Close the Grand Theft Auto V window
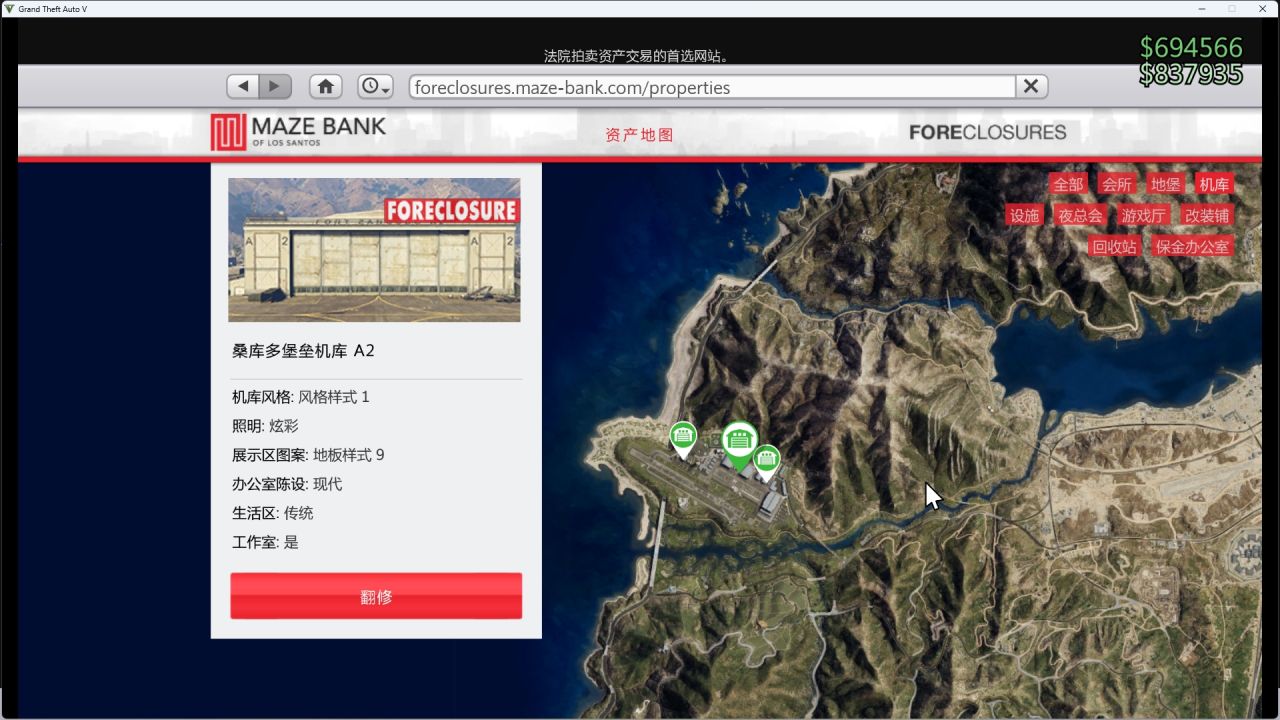The height and width of the screenshot is (720, 1280). point(1263,8)
